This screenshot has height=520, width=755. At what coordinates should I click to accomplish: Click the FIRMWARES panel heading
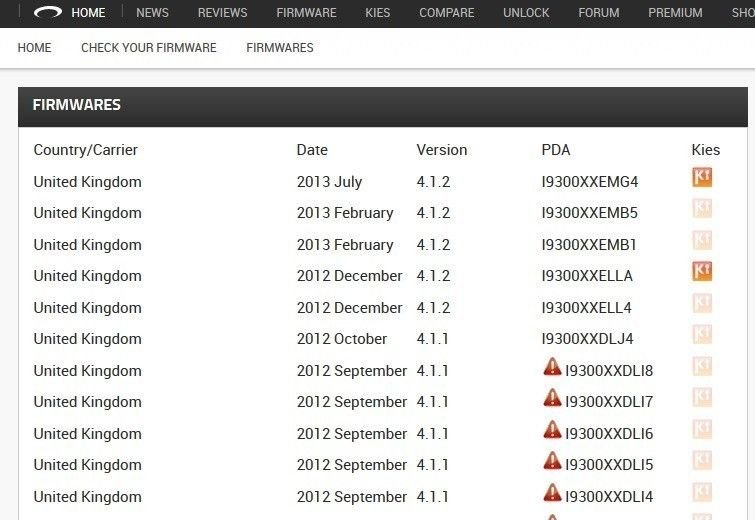pyautogui.click(x=77, y=105)
